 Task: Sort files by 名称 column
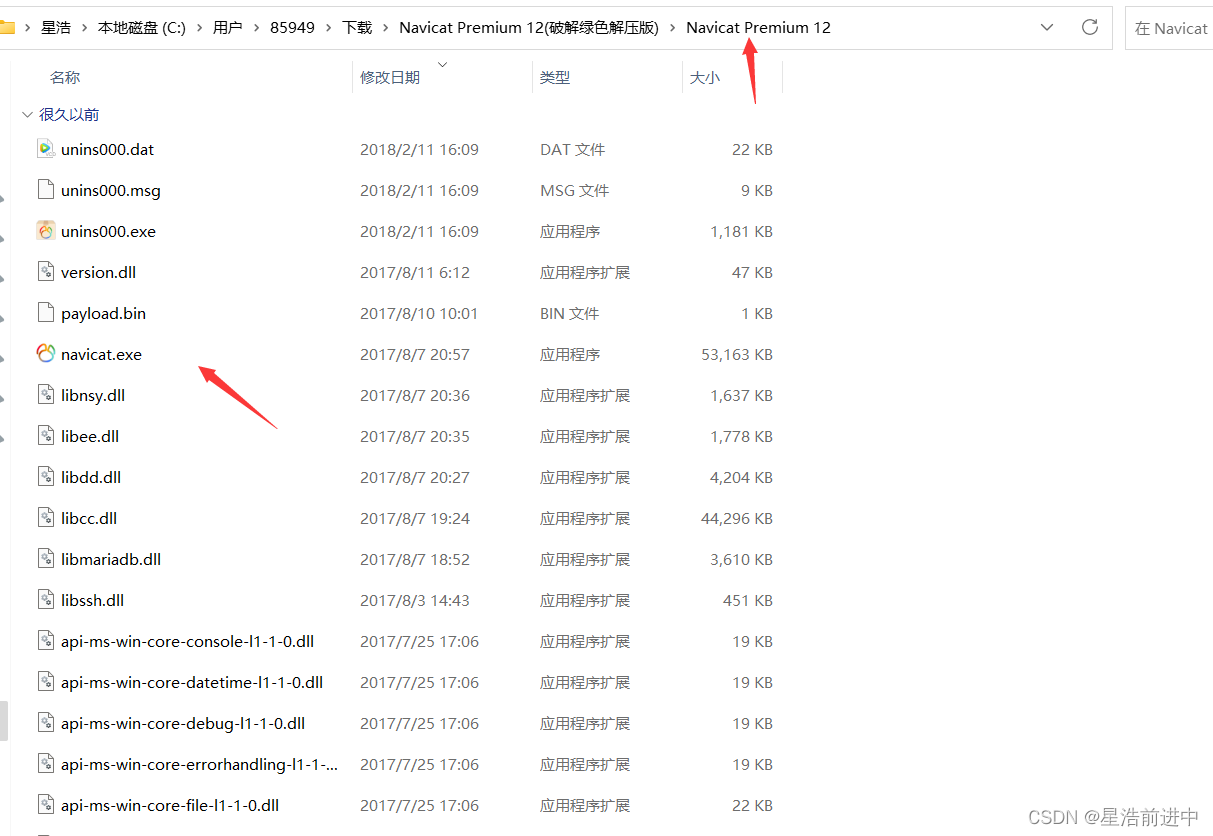(65, 77)
